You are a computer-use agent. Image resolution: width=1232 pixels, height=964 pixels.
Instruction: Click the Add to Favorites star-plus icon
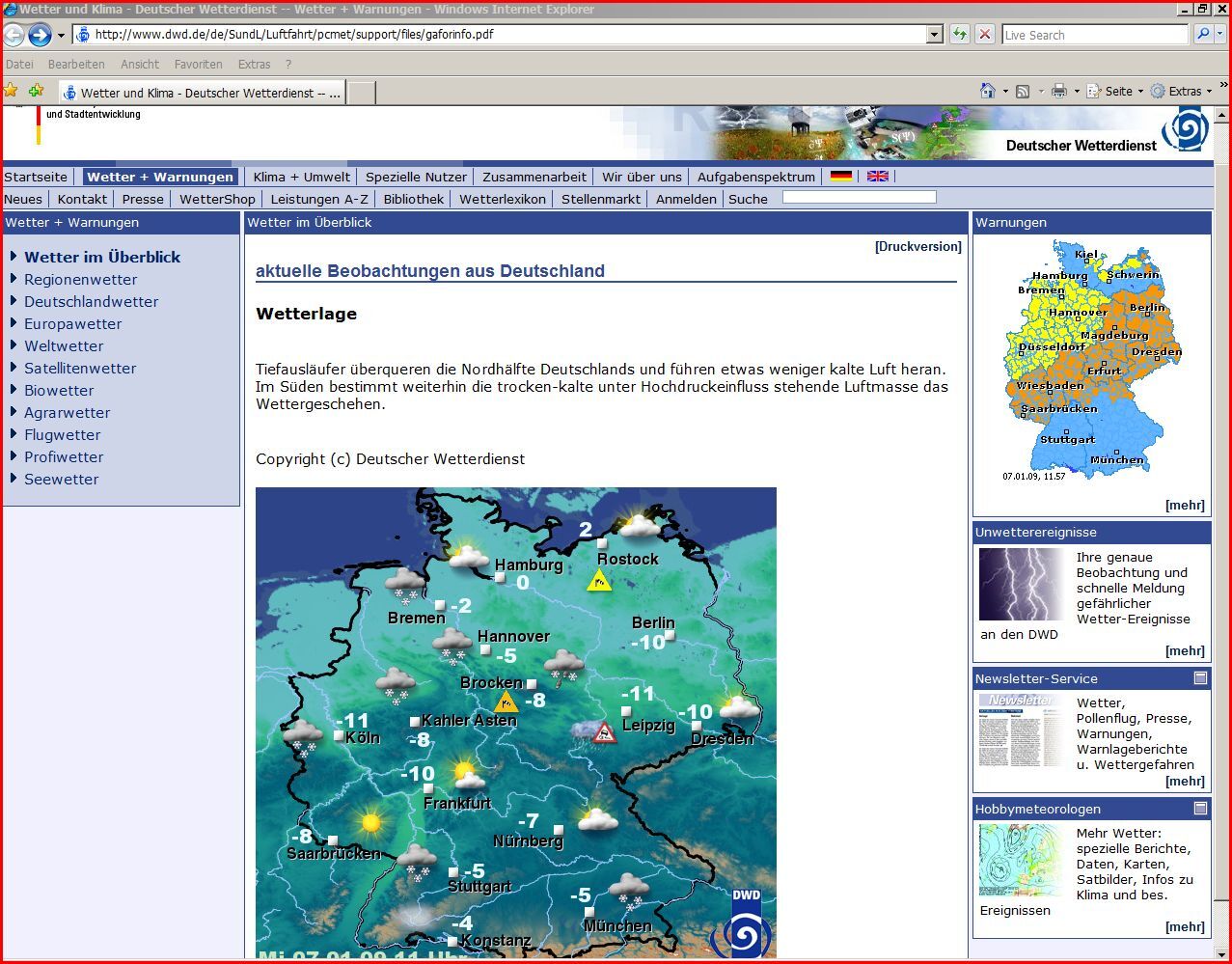tap(37, 91)
